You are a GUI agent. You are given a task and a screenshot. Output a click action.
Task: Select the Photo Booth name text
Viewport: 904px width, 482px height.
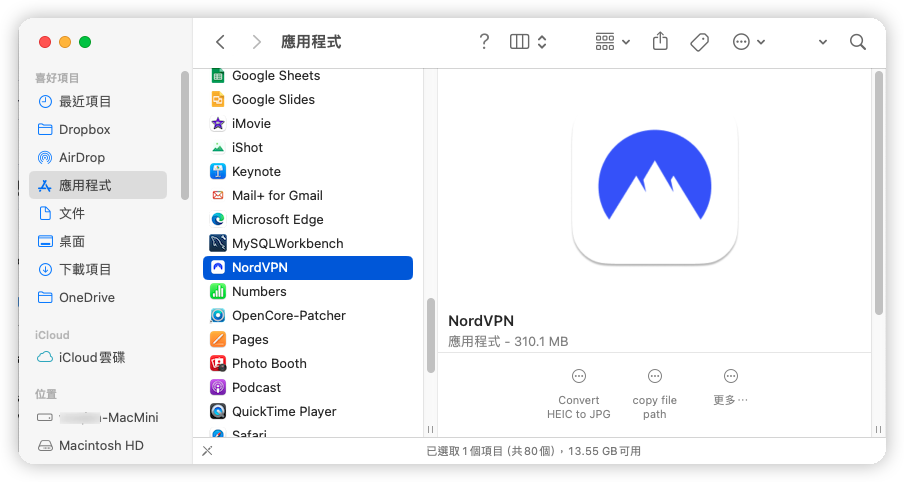click(269, 364)
